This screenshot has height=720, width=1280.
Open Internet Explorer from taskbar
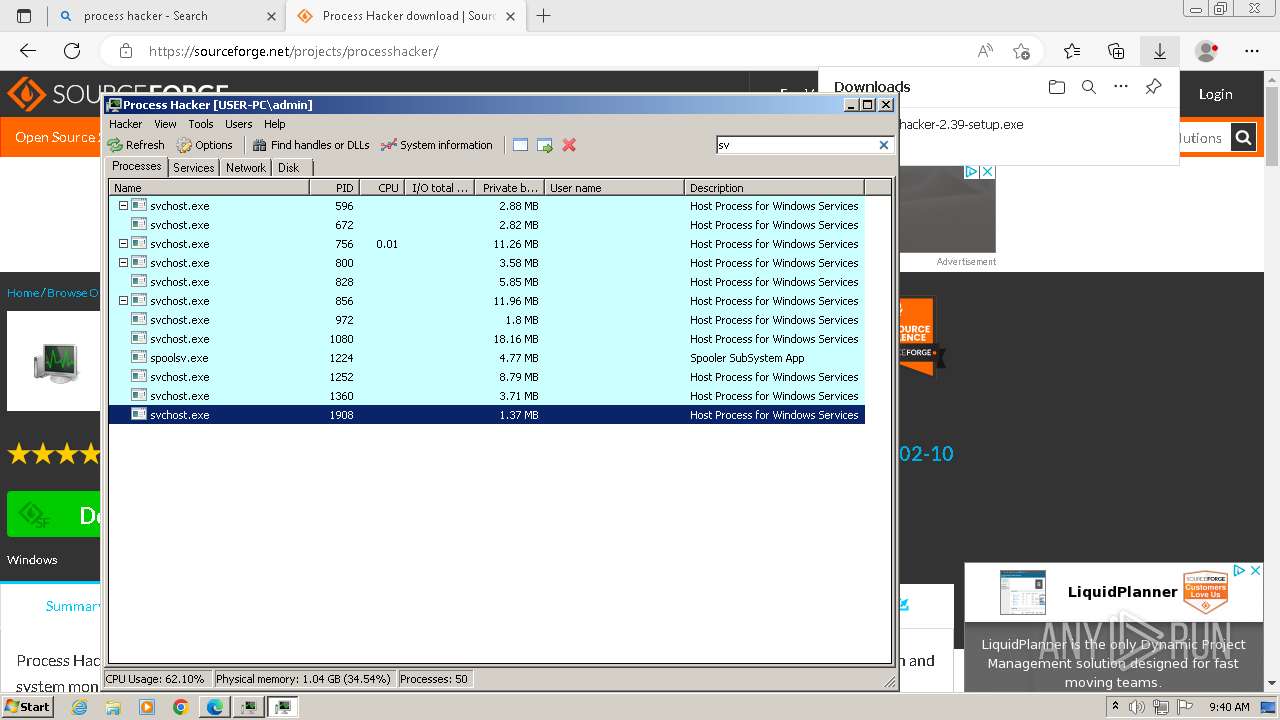point(79,707)
